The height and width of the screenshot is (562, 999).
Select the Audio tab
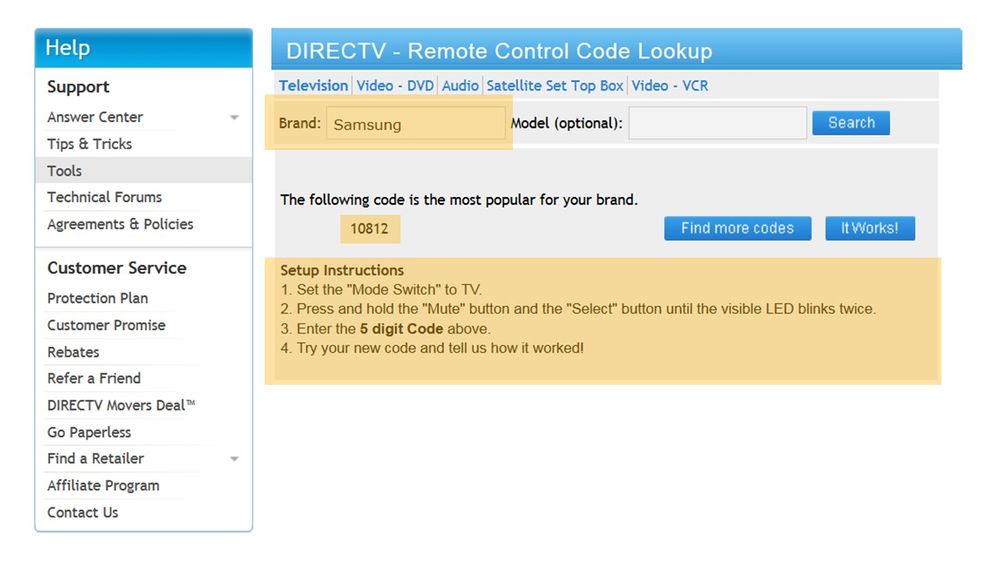[460, 86]
